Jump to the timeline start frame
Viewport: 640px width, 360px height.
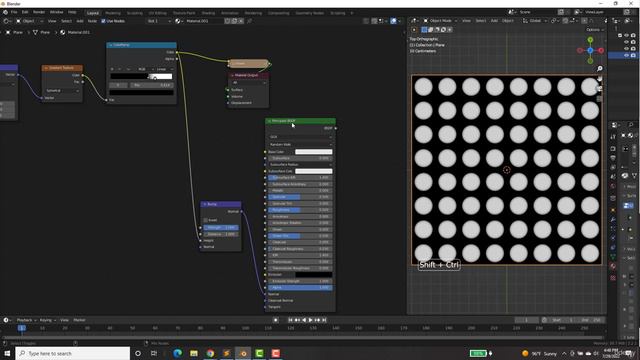click(290, 320)
